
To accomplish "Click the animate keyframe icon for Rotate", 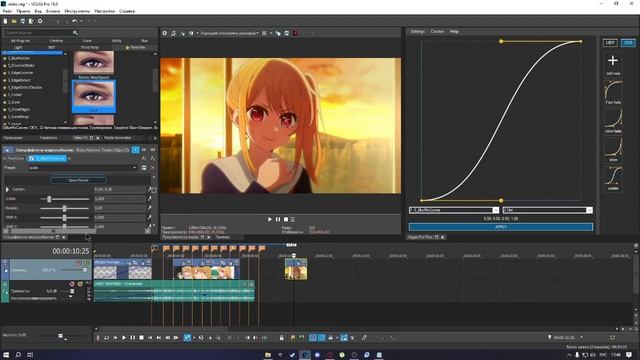I will click(149, 208).
